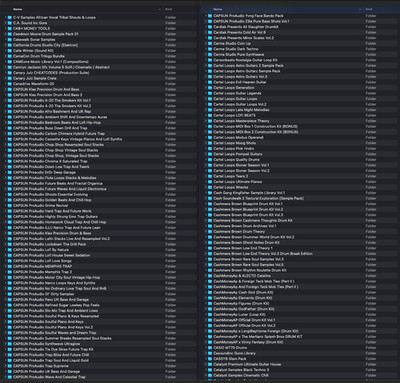Click folder icon of CAPSUN ProAudio Yvng Face Bando Pack
400x383 pixels.
(x=210, y=16)
